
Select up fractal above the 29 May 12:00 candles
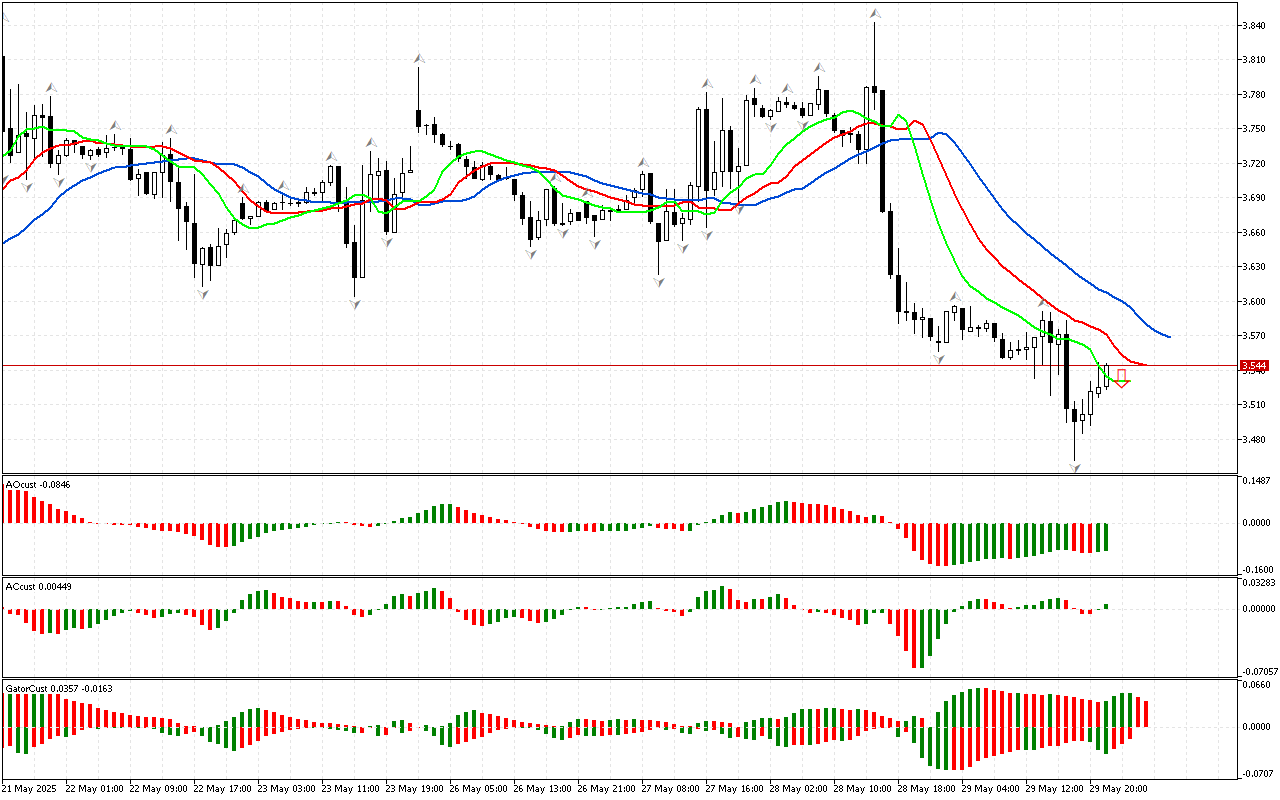[1042, 302]
